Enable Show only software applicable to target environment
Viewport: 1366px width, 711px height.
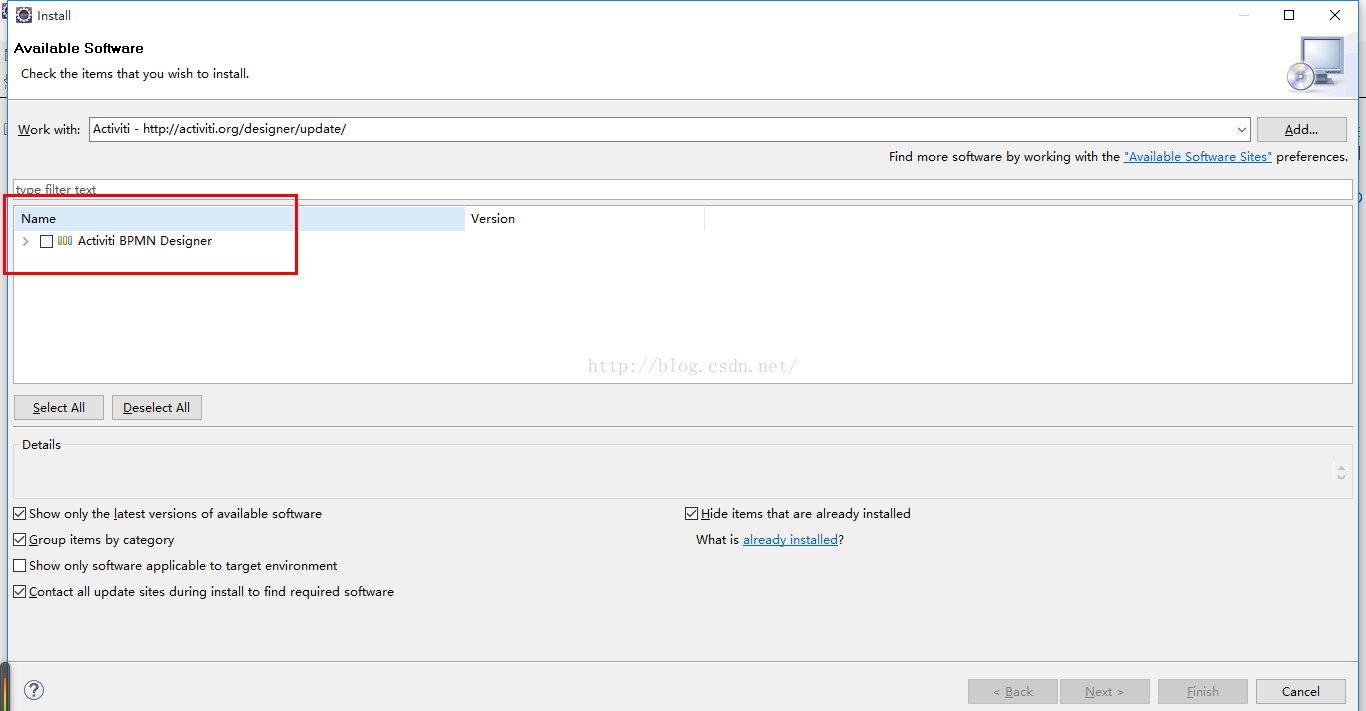click(20, 566)
